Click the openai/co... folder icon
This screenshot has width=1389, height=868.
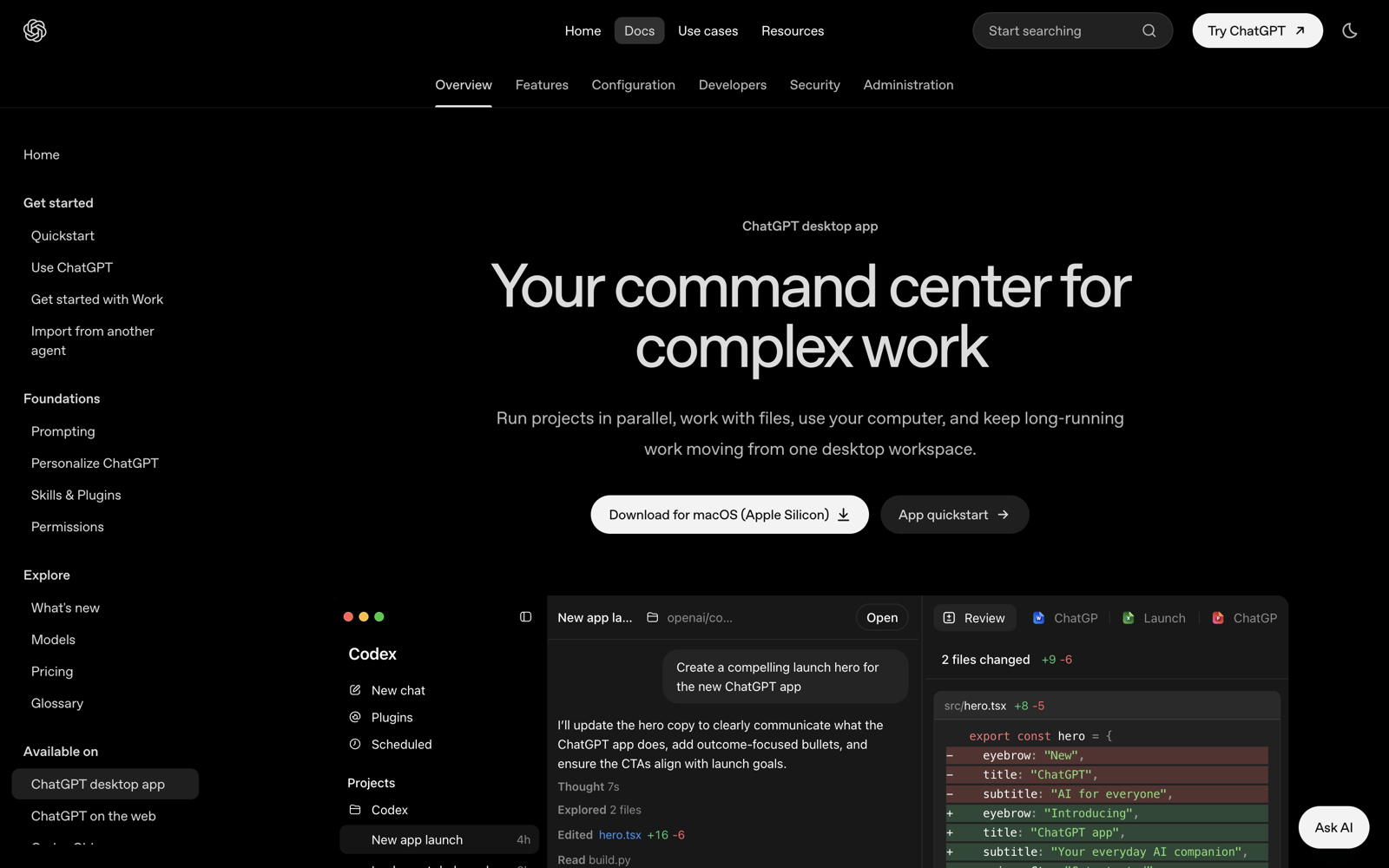tap(652, 617)
